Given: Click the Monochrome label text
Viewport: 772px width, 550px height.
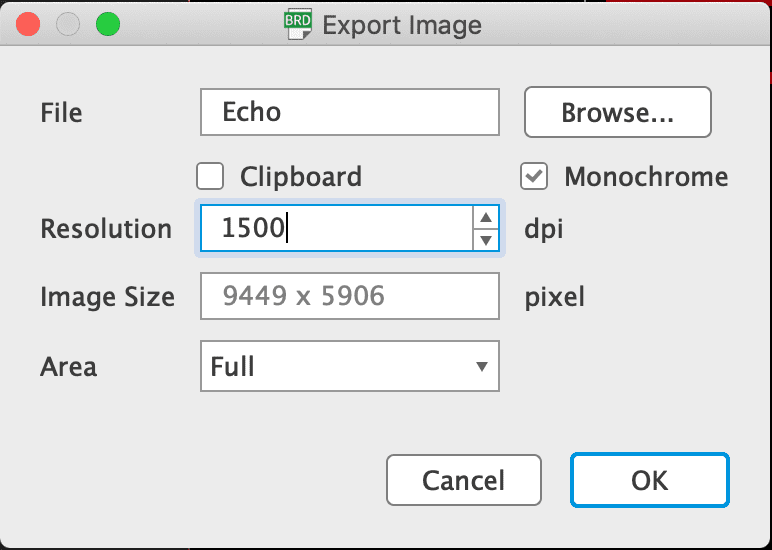Looking at the screenshot, I should (x=646, y=177).
